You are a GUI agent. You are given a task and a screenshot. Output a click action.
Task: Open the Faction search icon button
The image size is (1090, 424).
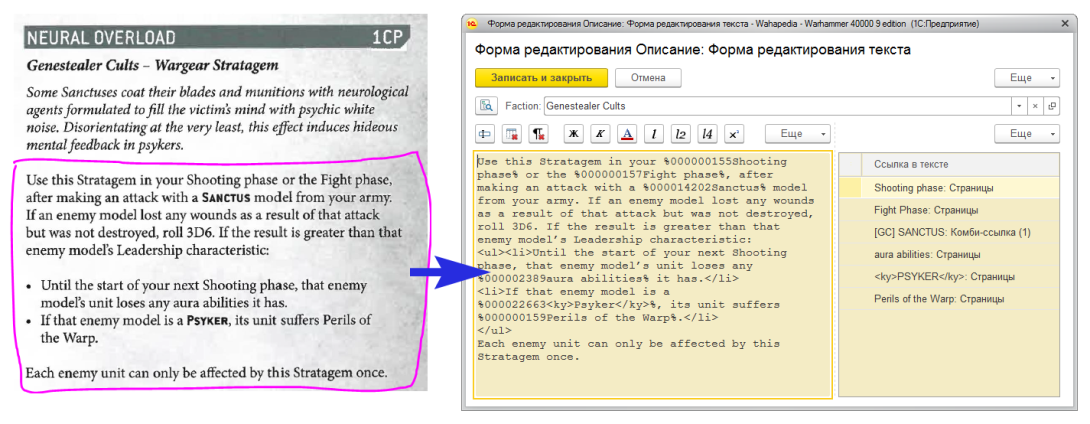(x=485, y=106)
